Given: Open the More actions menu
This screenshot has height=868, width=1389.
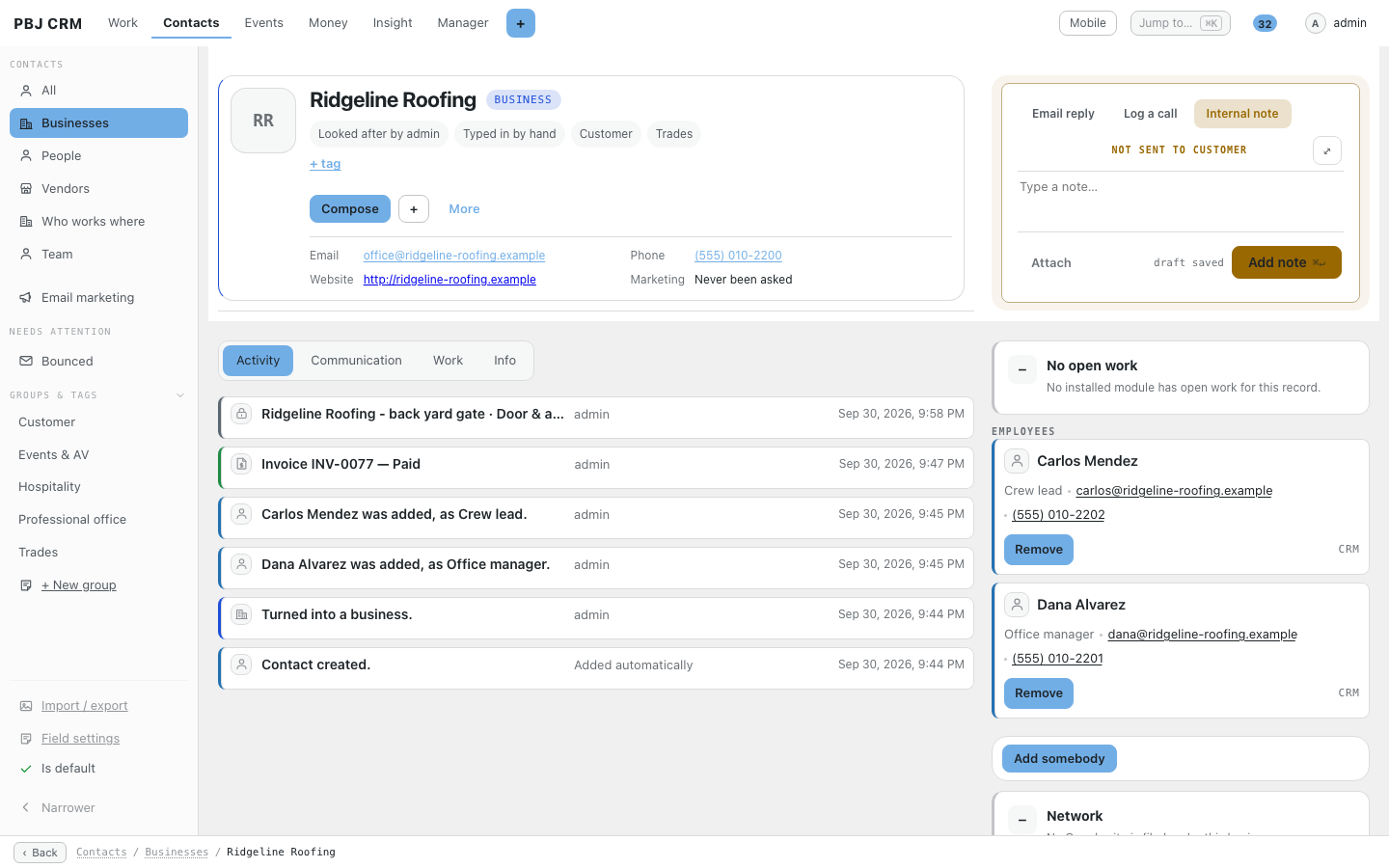Looking at the screenshot, I should (x=464, y=209).
